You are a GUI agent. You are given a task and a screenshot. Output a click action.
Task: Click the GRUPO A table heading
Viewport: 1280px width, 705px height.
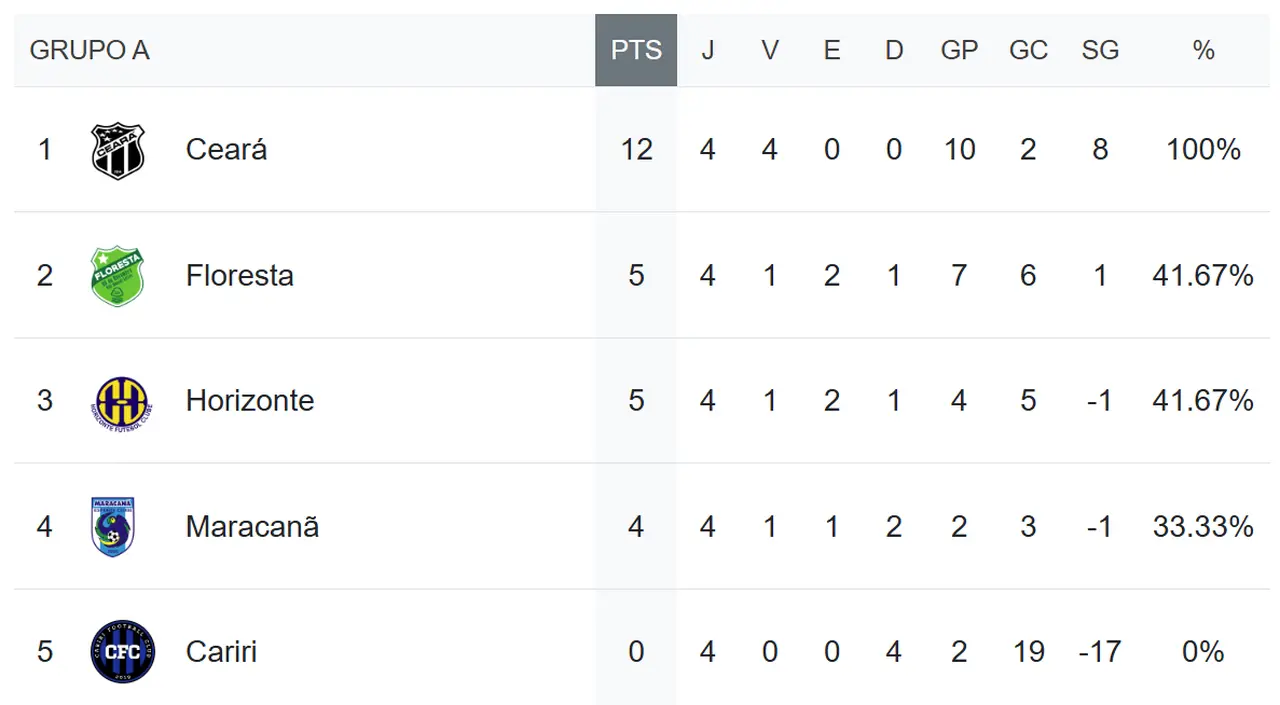pyautogui.click(x=90, y=50)
